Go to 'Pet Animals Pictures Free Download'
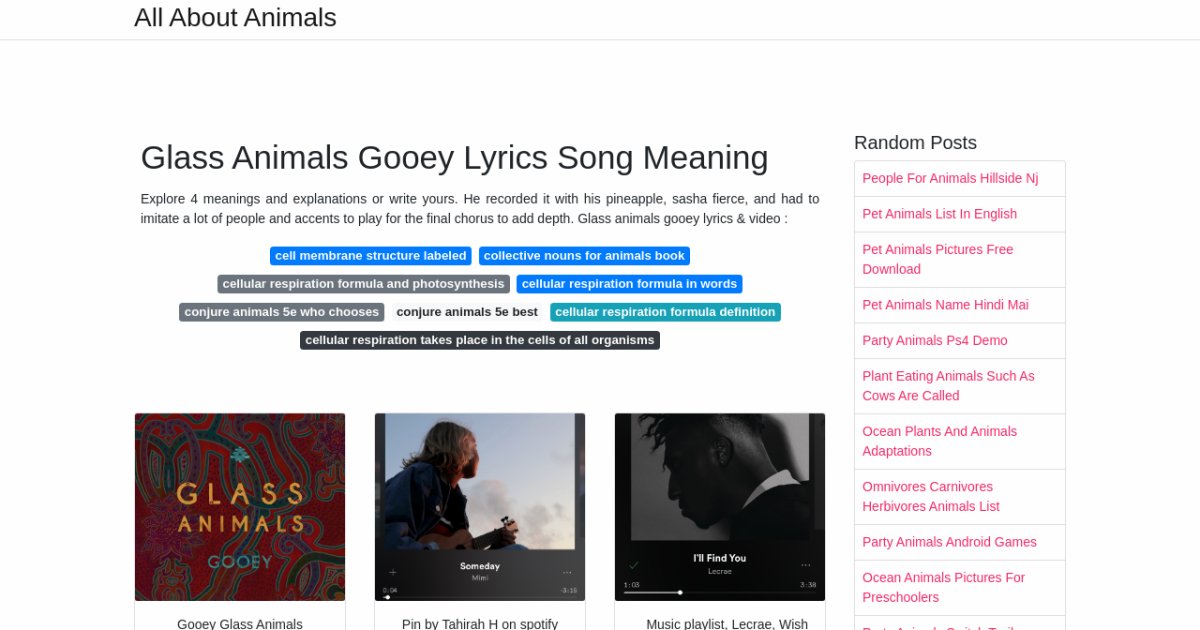The width and height of the screenshot is (1200, 630). [937, 259]
